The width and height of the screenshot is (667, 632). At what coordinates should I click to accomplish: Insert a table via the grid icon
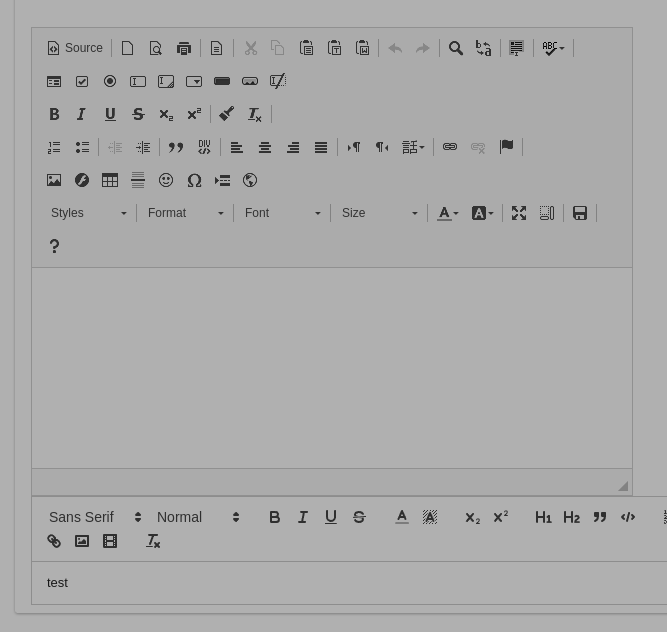[x=110, y=180]
